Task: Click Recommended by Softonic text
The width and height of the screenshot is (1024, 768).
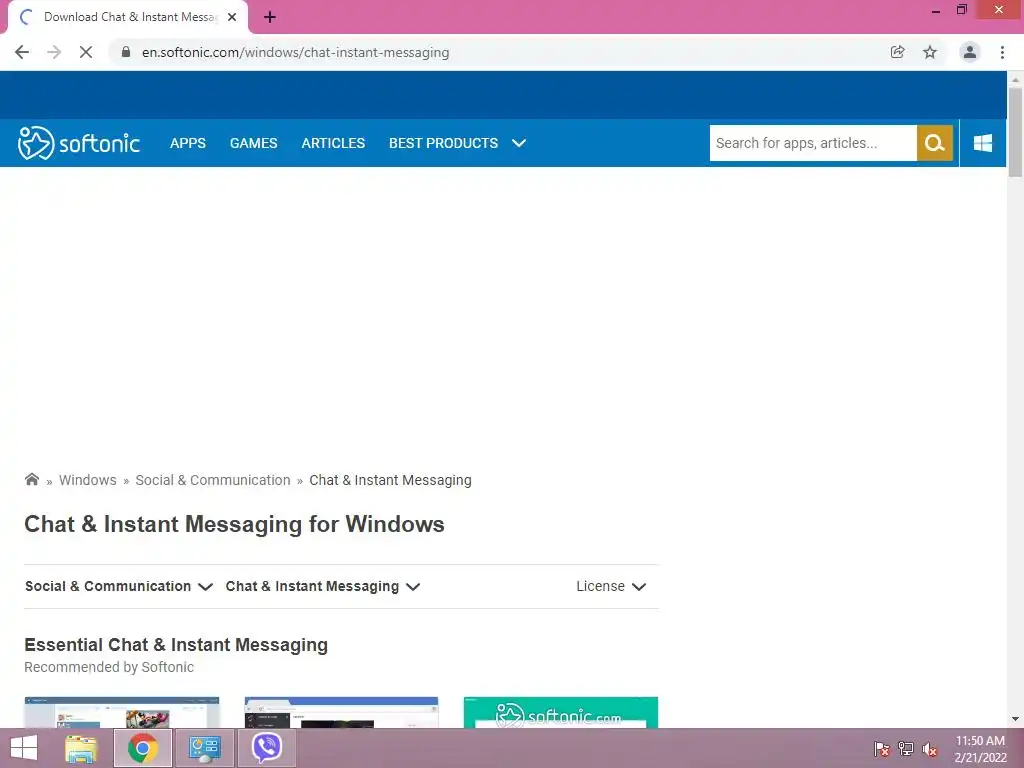Action: [x=109, y=667]
